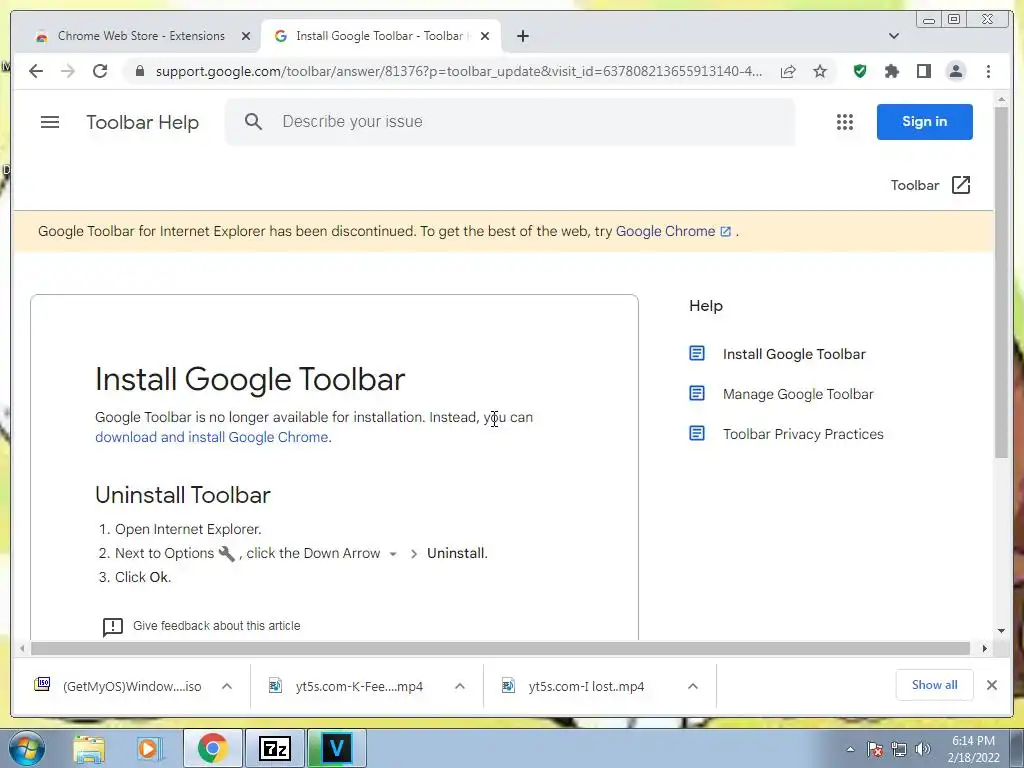This screenshot has width=1024, height=768.
Task: Open the network tray icon
Action: 899,750
